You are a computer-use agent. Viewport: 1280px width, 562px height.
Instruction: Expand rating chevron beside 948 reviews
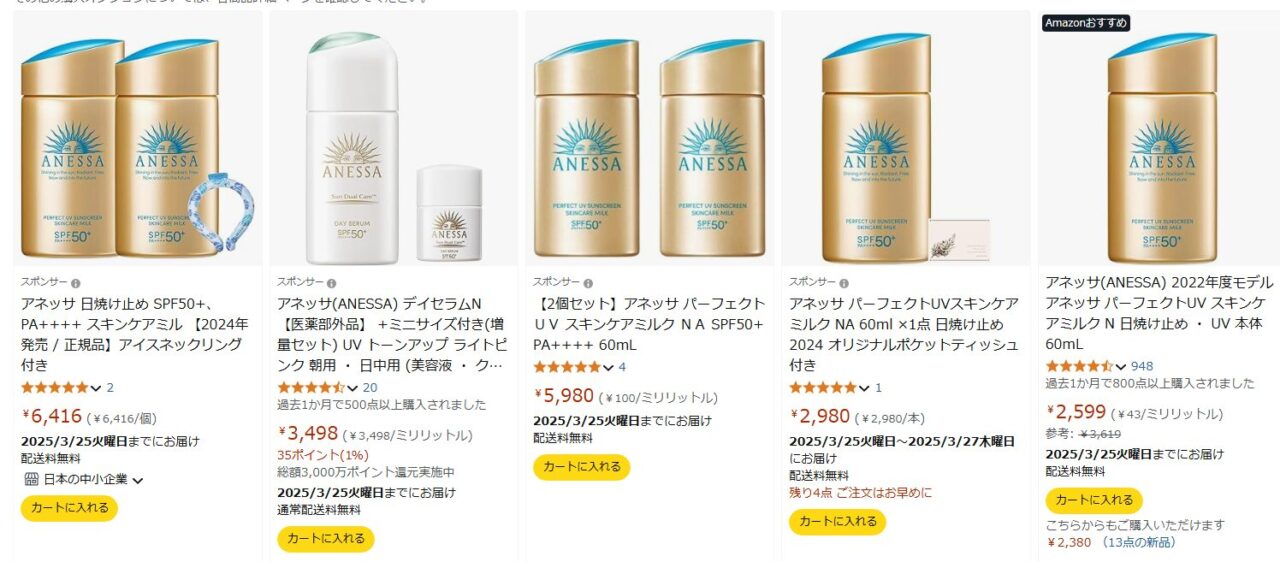coord(1121,367)
